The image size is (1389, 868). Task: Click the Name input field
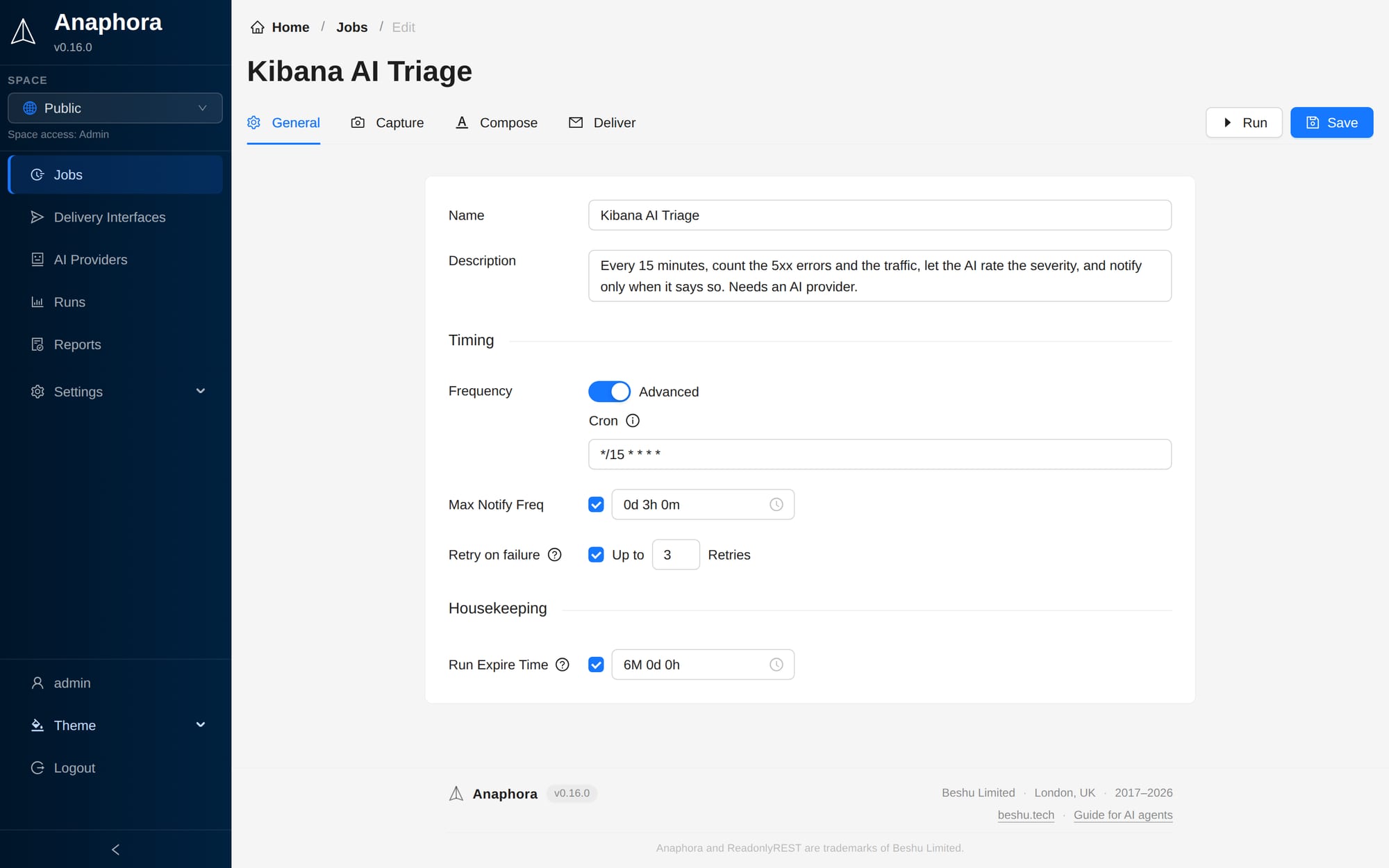point(880,215)
